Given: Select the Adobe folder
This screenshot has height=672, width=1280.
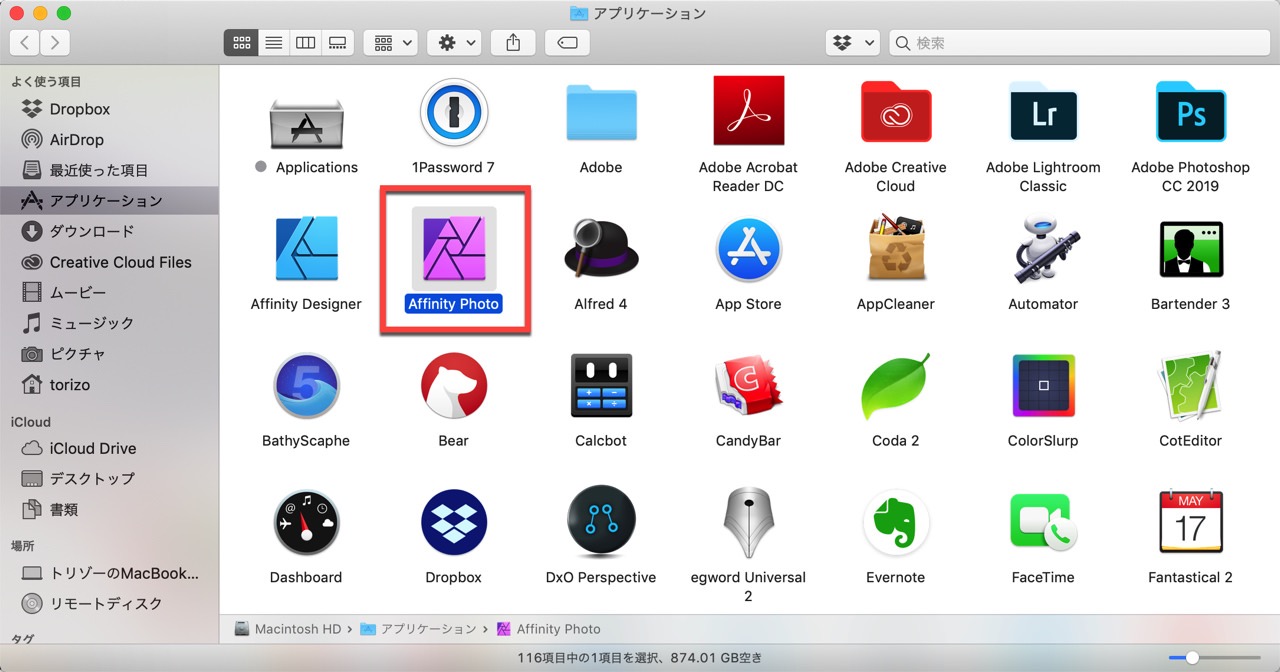Looking at the screenshot, I should pyautogui.click(x=601, y=112).
